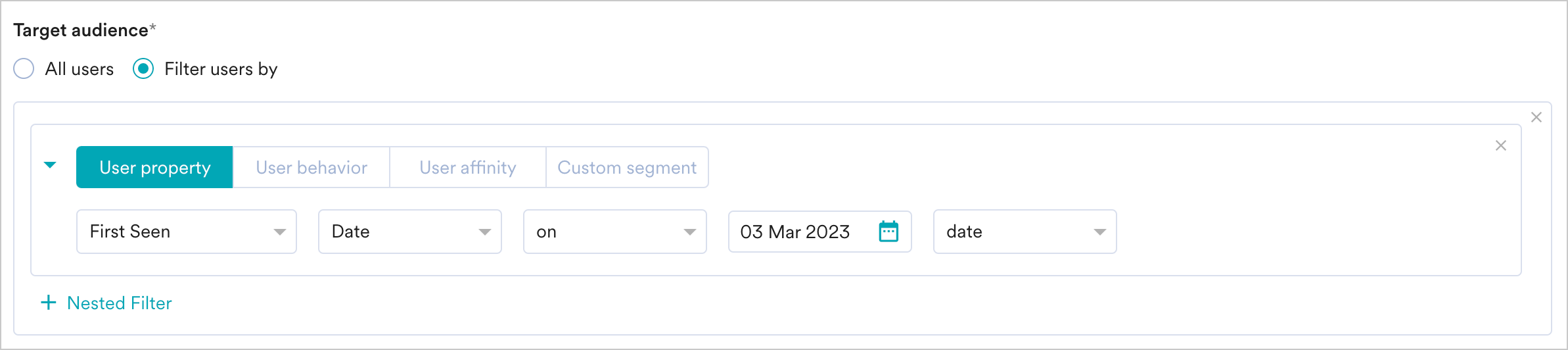Select the All users radio button
The image size is (1568, 350).
pos(24,69)
